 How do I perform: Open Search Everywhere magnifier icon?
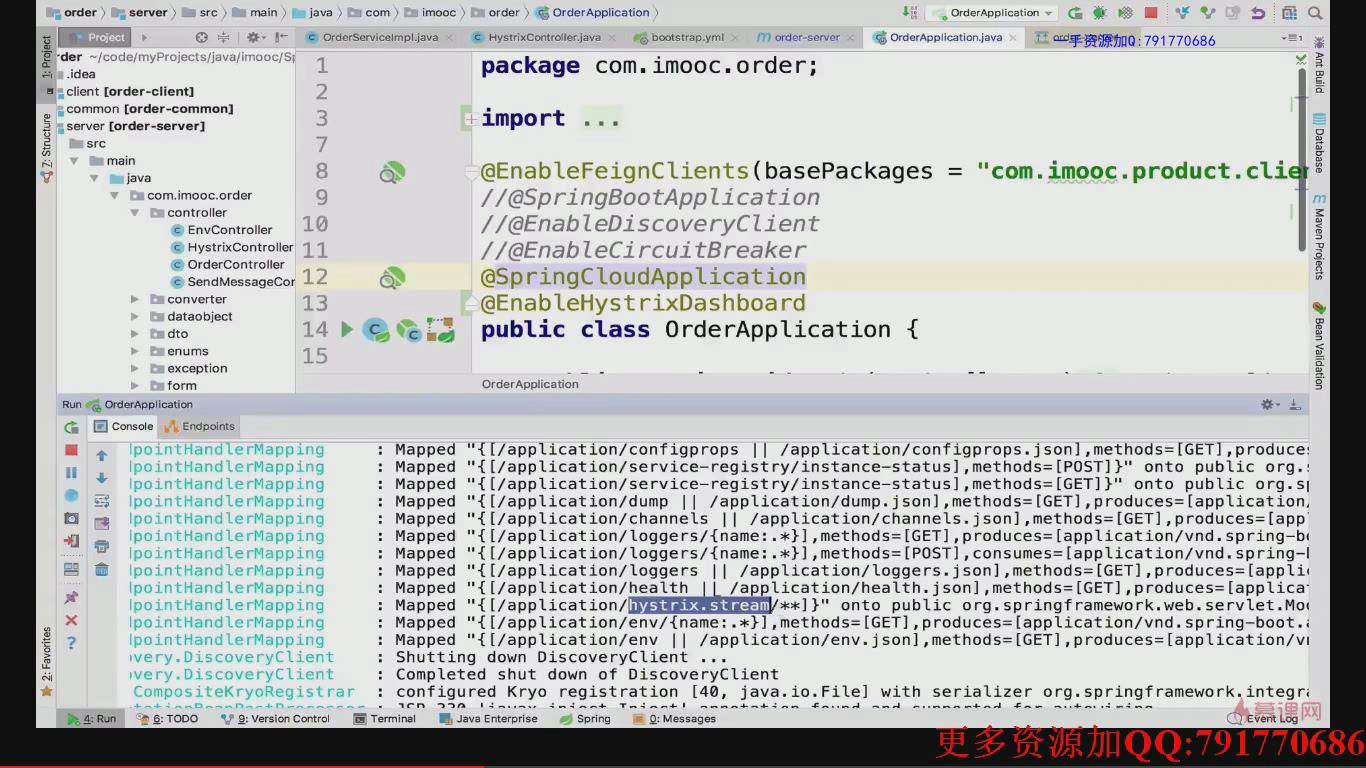[x=1315, y=13]
